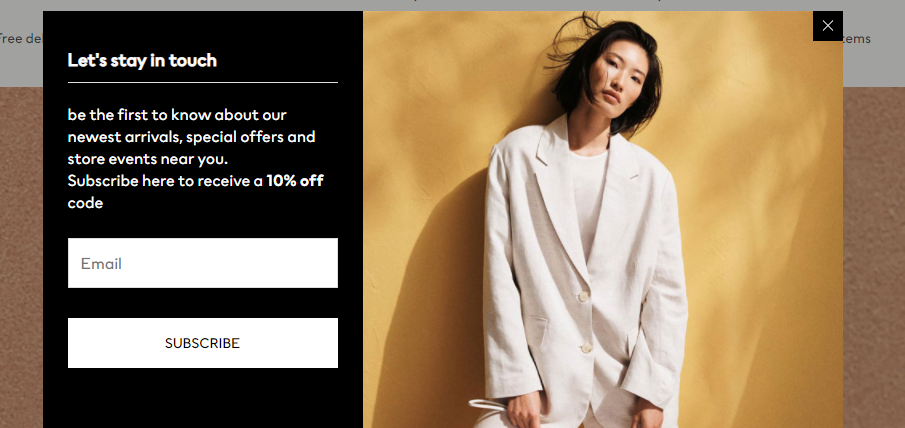Close the newsletter popup with the X

(828, 26)
